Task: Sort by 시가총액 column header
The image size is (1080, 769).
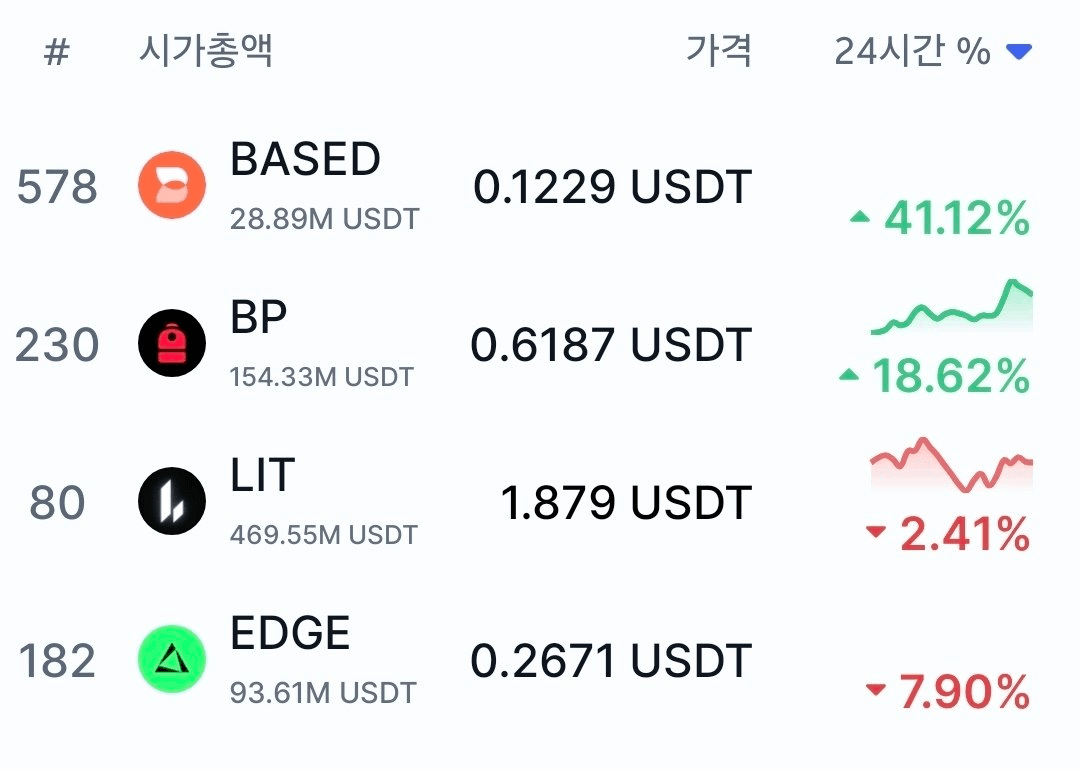Action: [206, 50]
